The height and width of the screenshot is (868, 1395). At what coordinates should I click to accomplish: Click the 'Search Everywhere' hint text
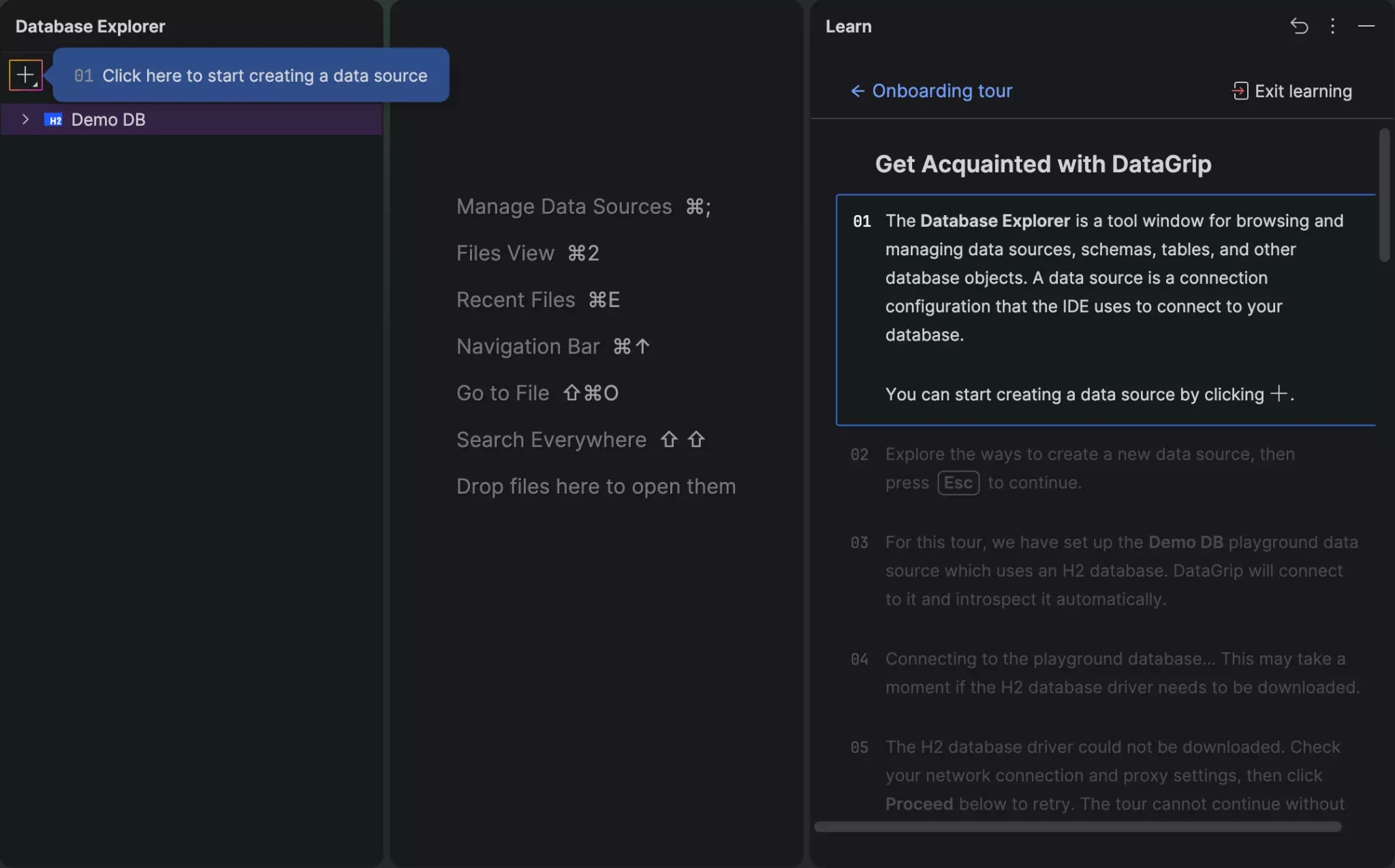click(x=551, y=440)
